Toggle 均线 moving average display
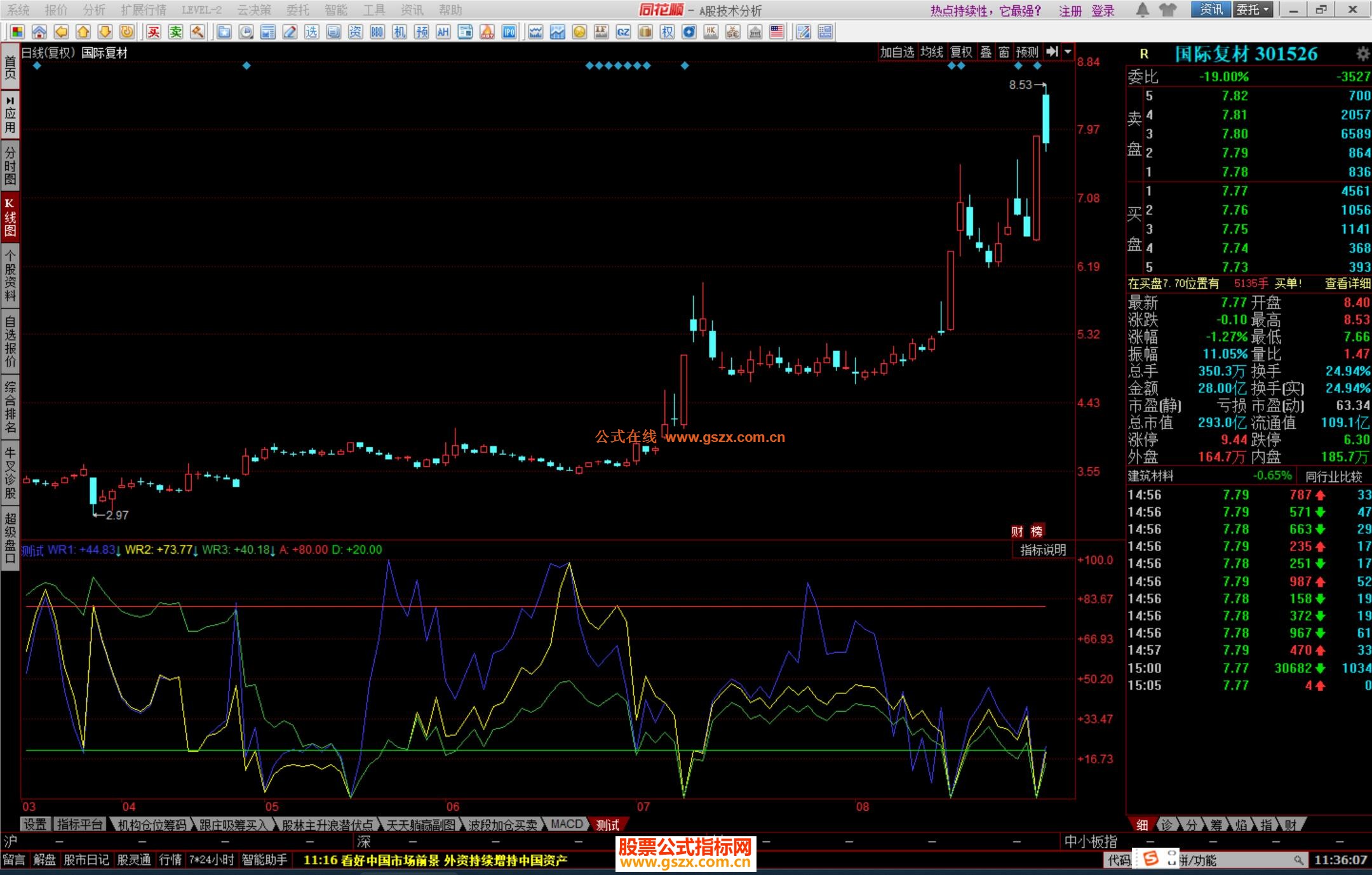 point(932,52)
